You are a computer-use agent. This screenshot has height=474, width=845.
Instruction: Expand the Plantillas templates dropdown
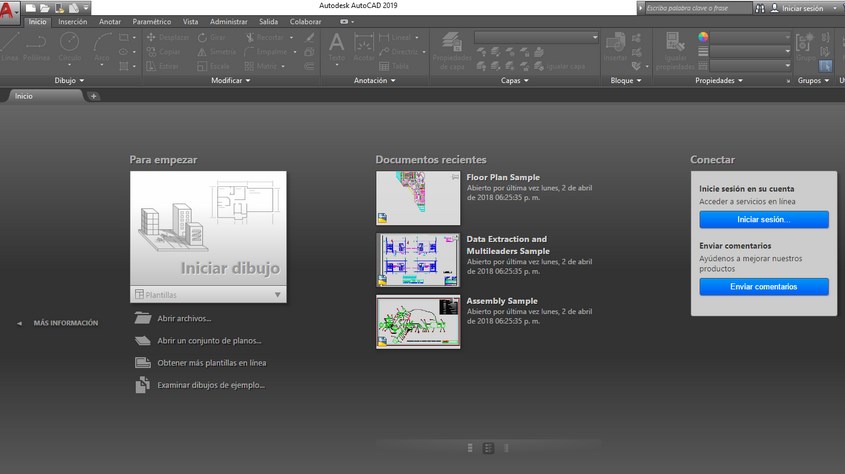(x=277, y=295)
